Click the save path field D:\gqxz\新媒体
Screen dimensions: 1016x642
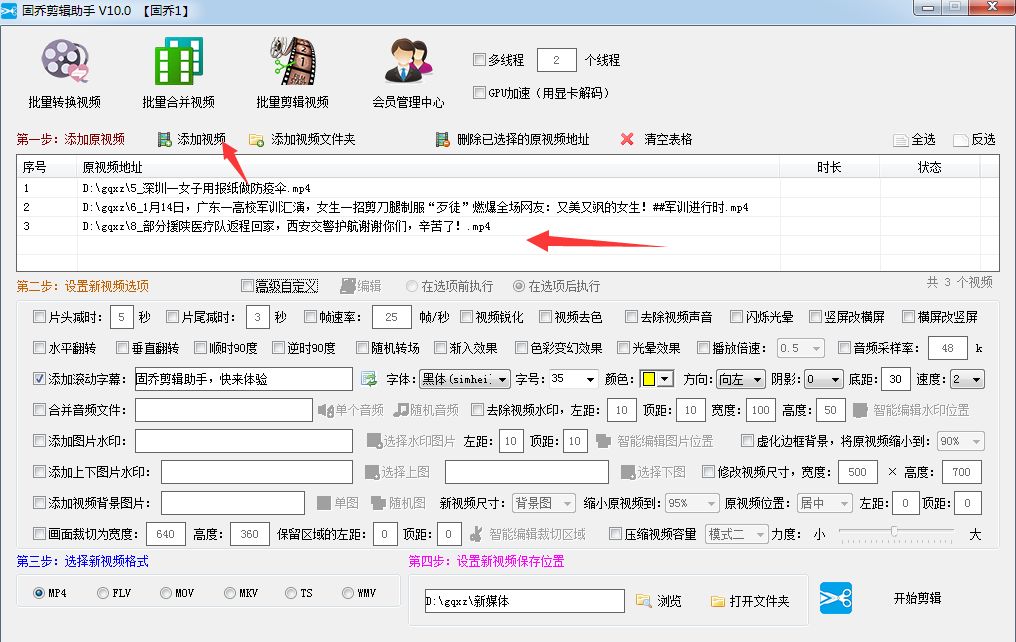[x=524, y=601]
